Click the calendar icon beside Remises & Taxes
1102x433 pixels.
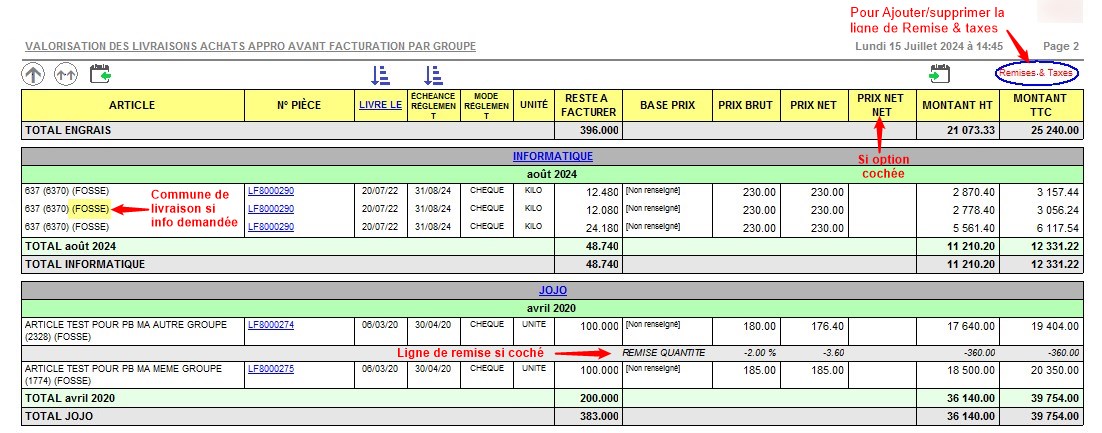pos(938,74)
